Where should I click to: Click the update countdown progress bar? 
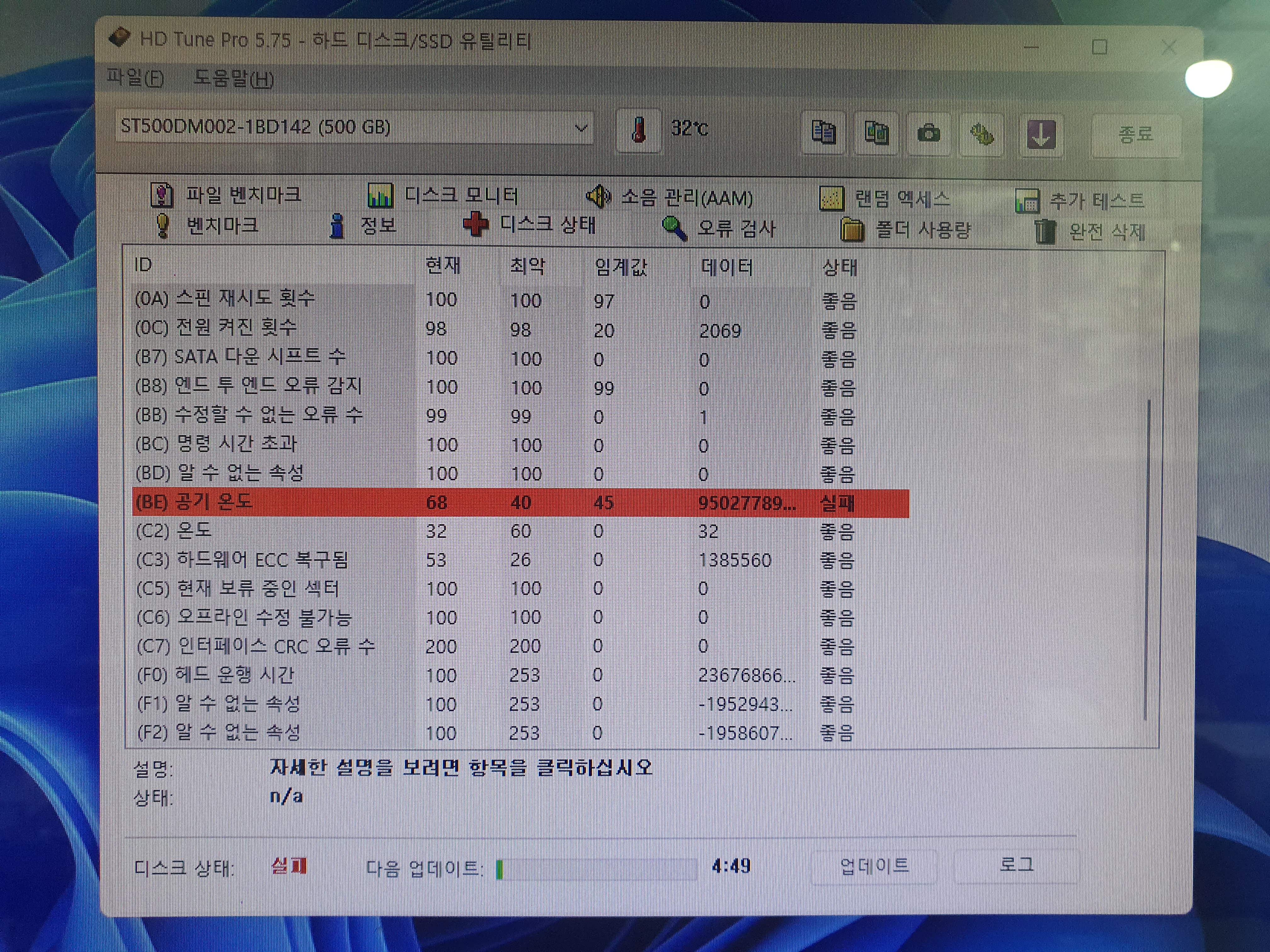(596, 869)
